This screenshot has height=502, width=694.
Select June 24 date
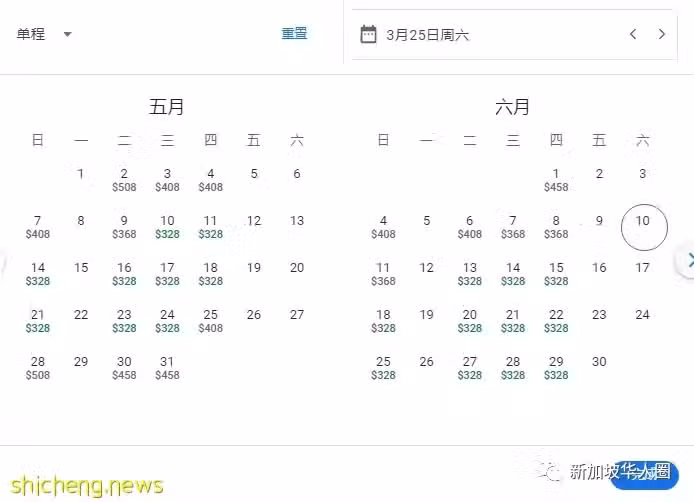(x=643, y=315)
